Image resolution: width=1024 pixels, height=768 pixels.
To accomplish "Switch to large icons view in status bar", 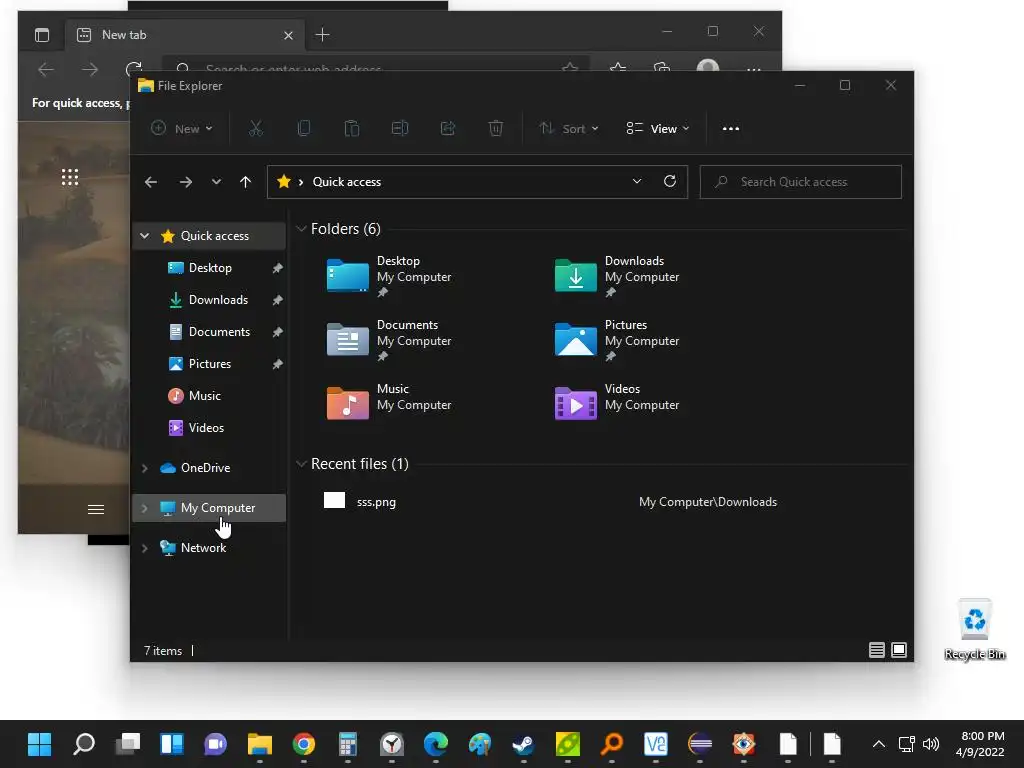I will tap(899, 650).
